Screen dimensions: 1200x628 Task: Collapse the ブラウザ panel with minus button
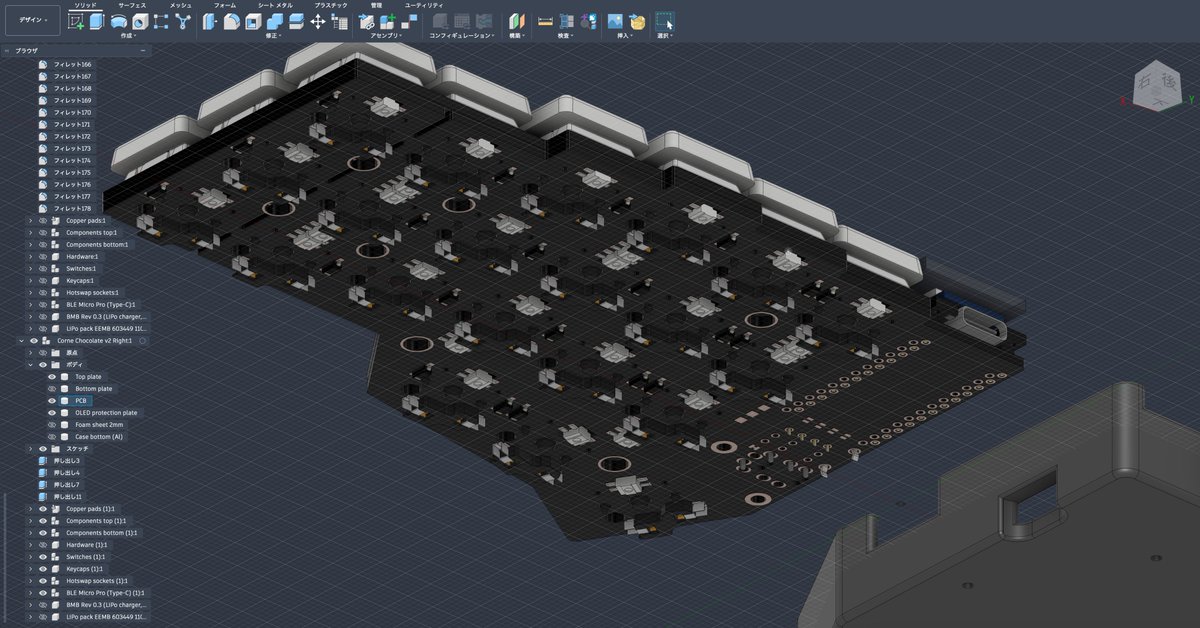(x=143, y=50)
